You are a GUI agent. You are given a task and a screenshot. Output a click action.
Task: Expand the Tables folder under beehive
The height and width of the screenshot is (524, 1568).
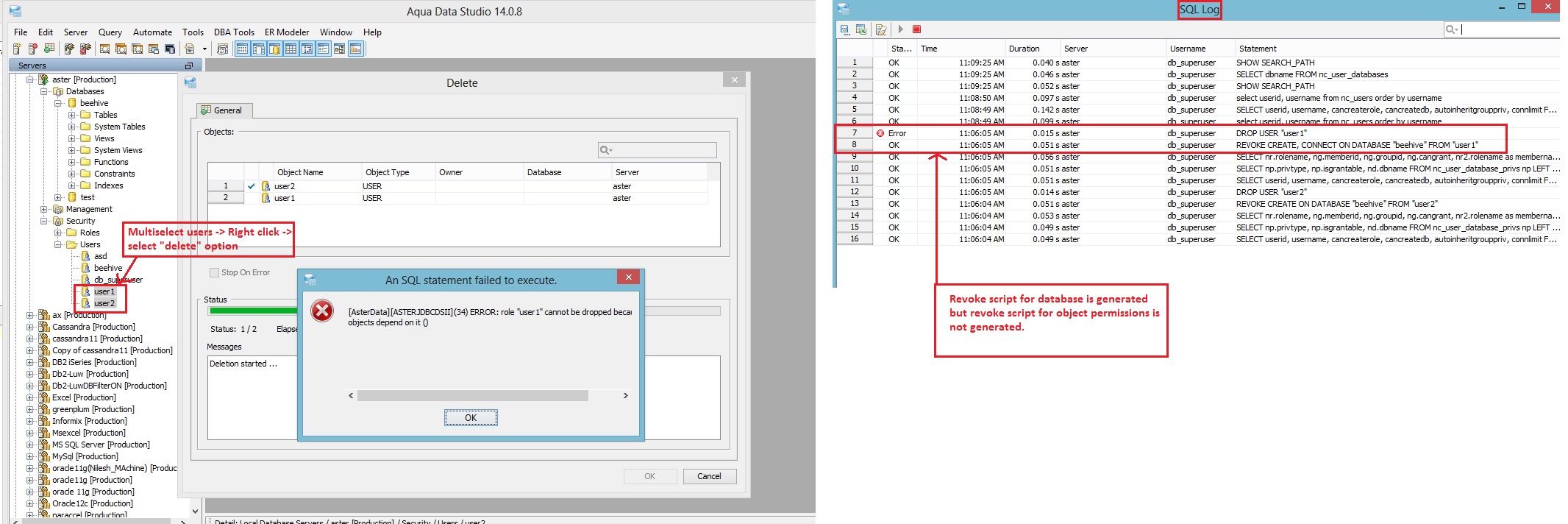[x=72, y=115]
